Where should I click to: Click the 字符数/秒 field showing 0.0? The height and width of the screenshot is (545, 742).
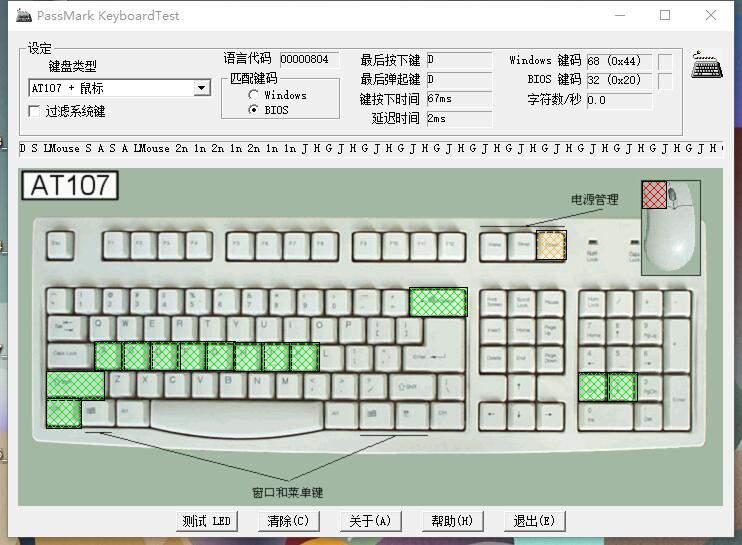[619, 100]
